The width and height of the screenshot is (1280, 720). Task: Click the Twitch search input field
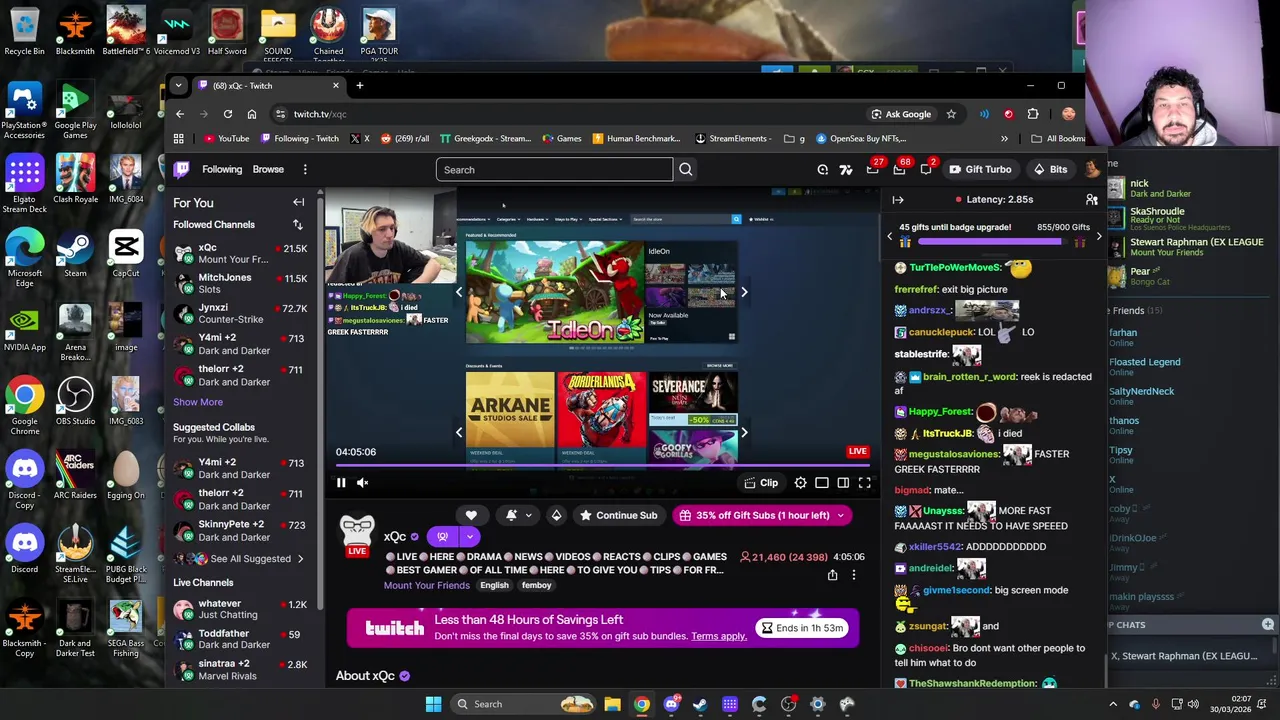[x=555, y=169]
